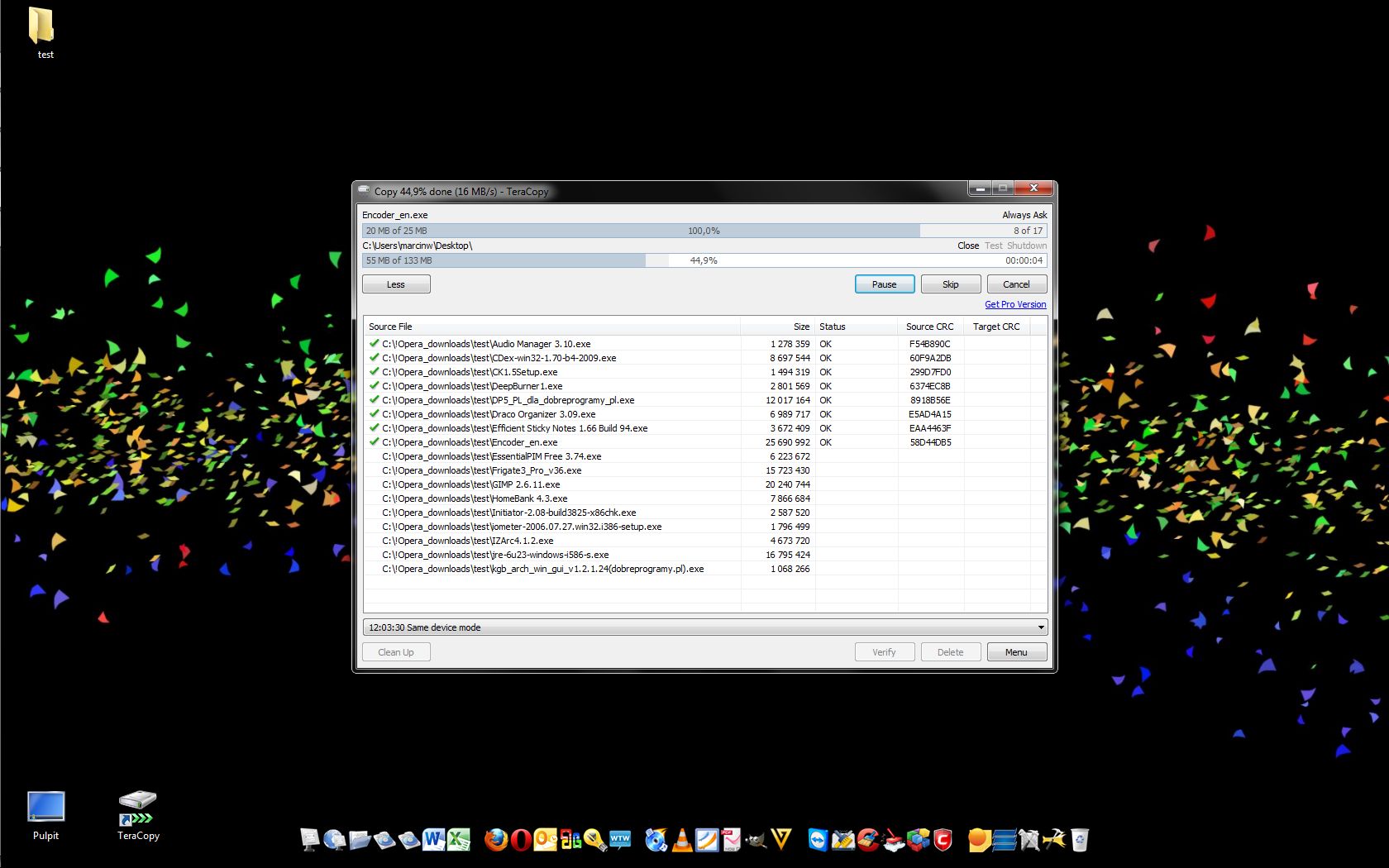Image resolution: width=1389 pixels, height=868 pixels.
Task: Launch VLC media player from dock
Action: [682, 840]
